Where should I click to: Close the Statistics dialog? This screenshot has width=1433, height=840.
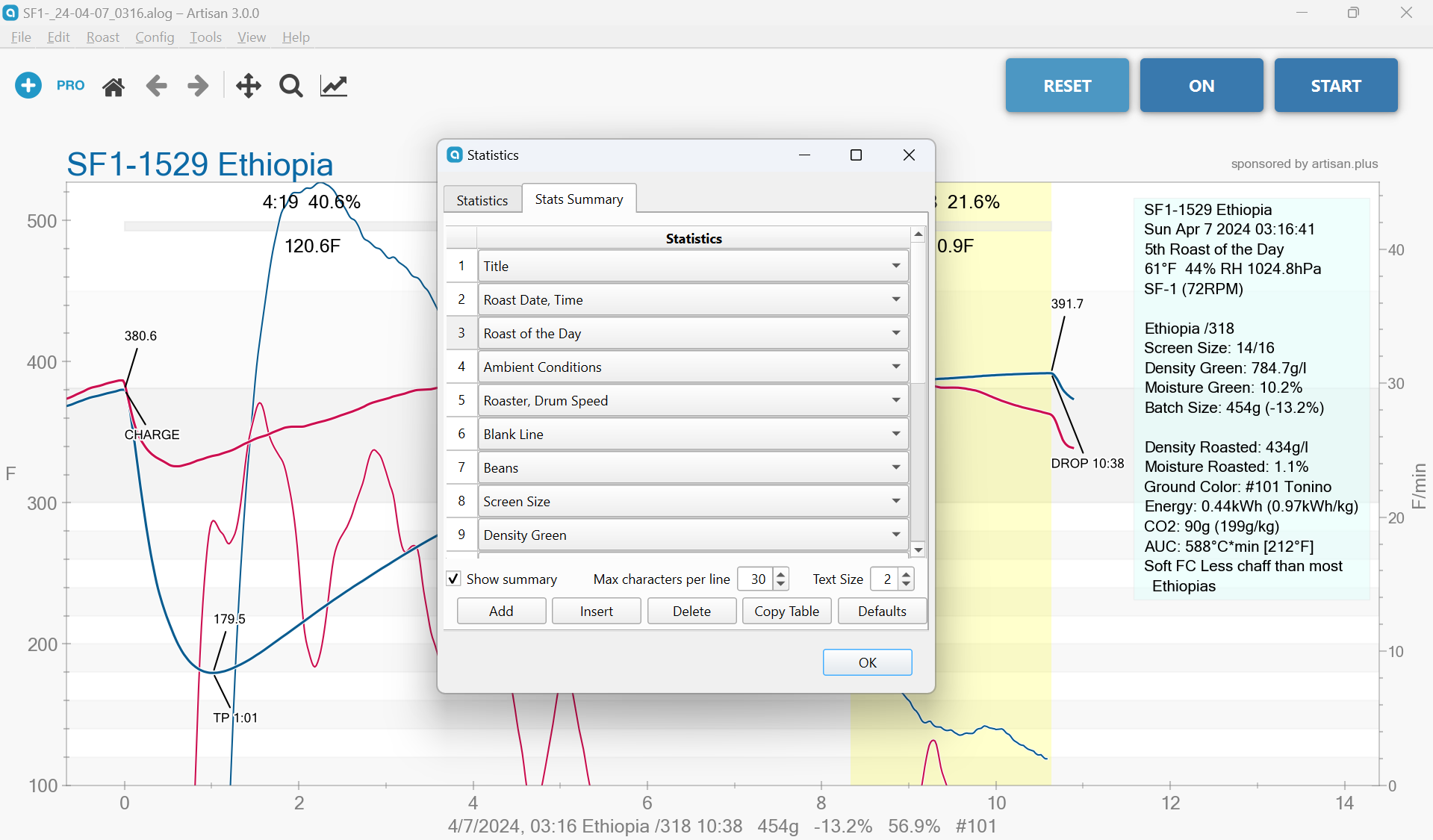pos(909,155)
